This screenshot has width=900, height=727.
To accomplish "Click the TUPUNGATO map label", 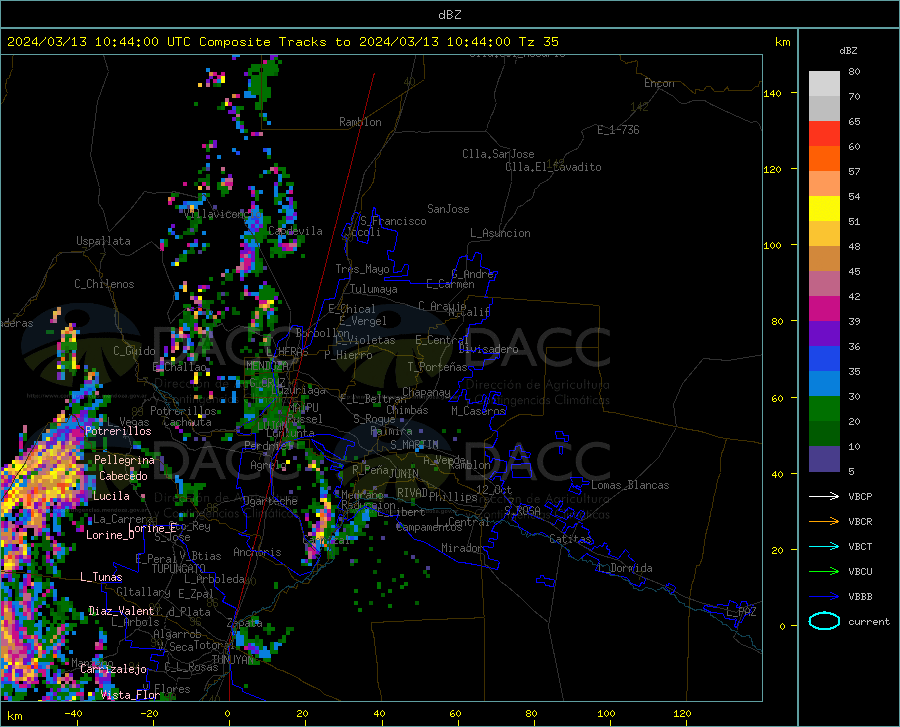I will (x=179, y=569).
